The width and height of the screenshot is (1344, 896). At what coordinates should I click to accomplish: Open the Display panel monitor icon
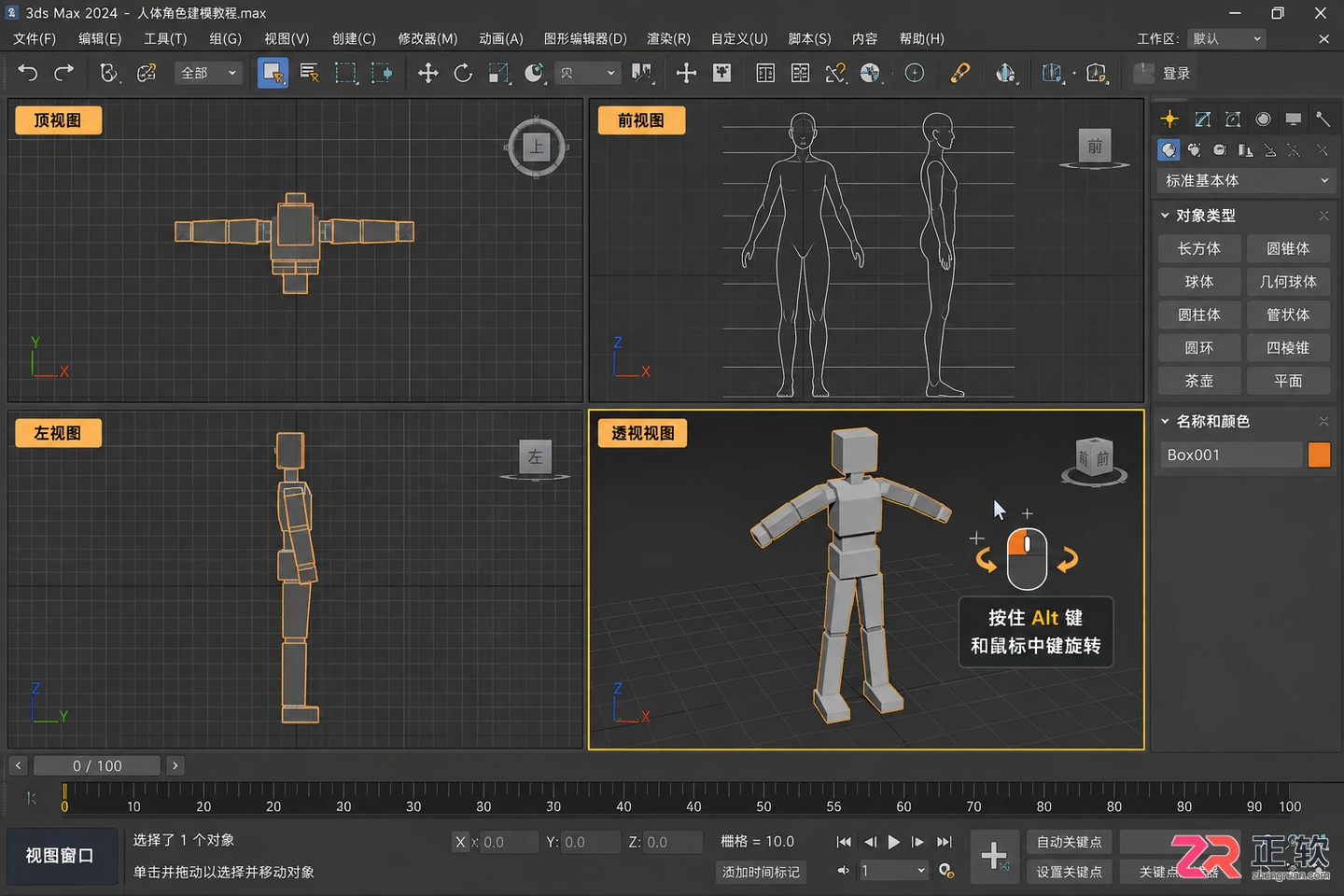point(1293,119)
